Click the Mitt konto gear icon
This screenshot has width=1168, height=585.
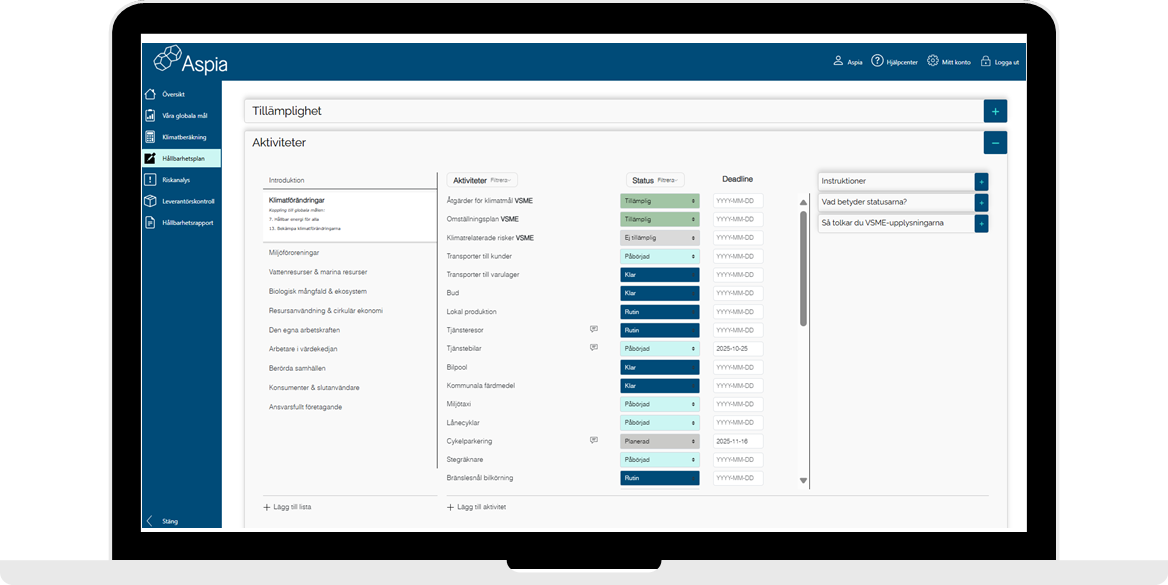click(933, 61)
